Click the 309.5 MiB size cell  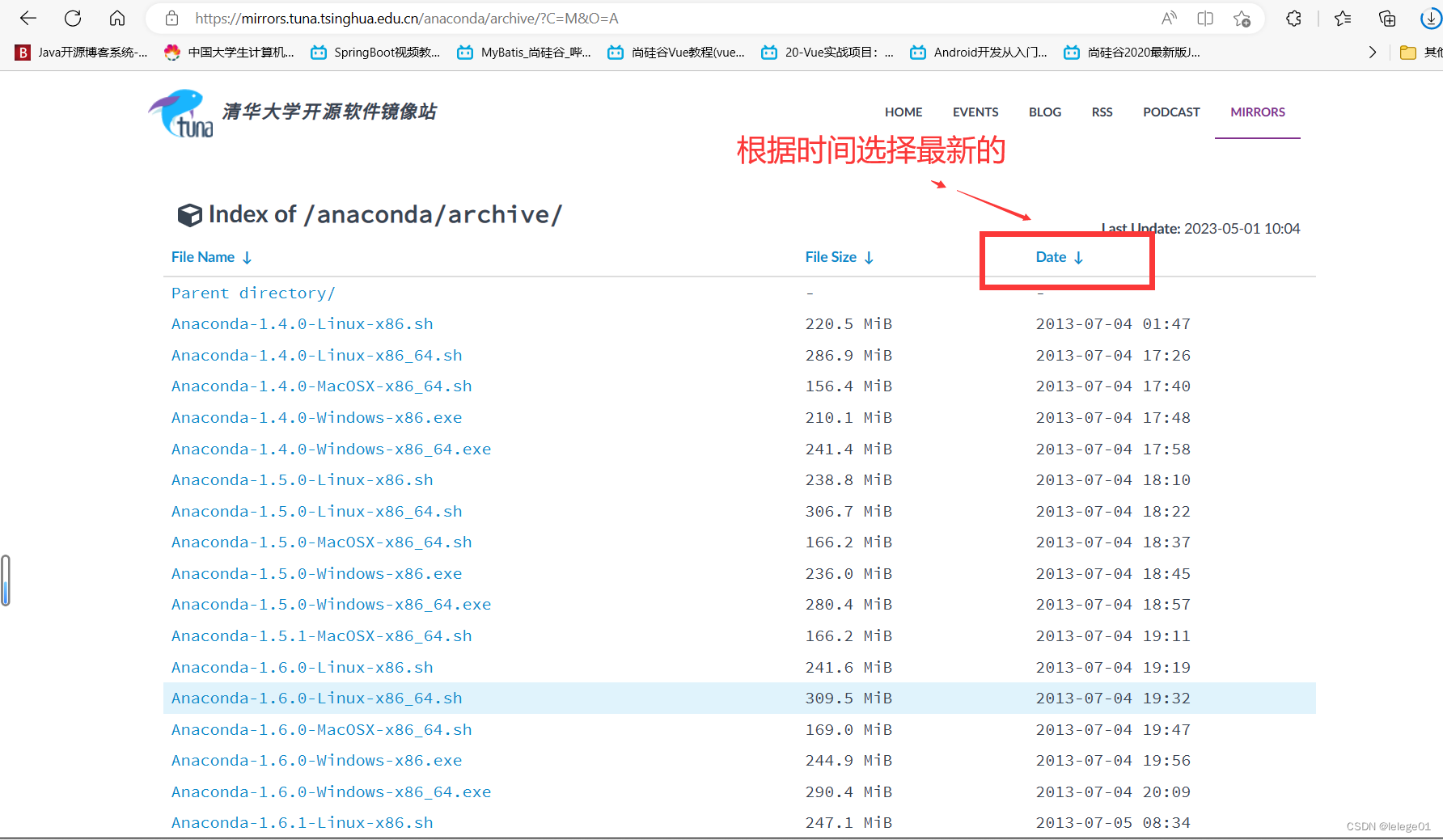848,699
